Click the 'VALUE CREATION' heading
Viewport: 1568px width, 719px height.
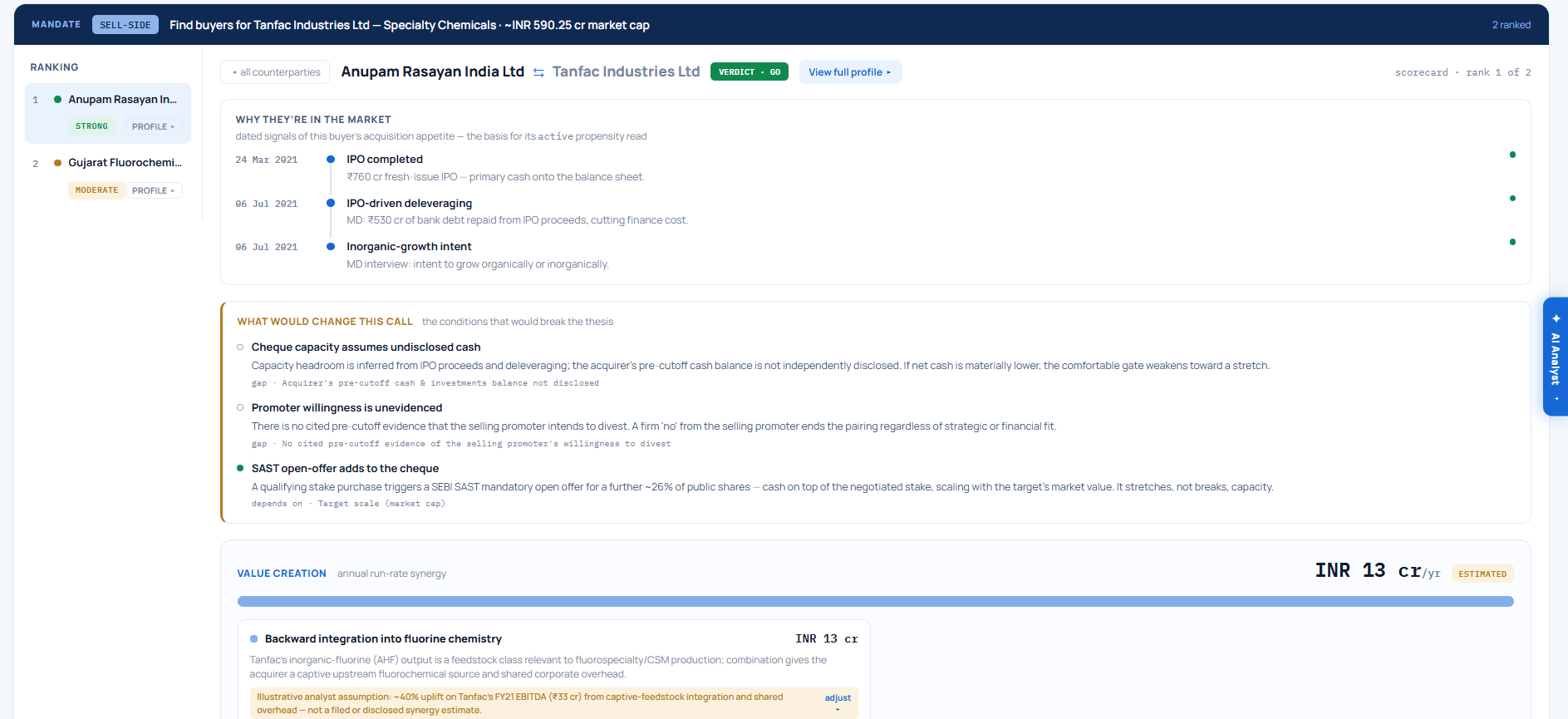[x=282, y=574]
